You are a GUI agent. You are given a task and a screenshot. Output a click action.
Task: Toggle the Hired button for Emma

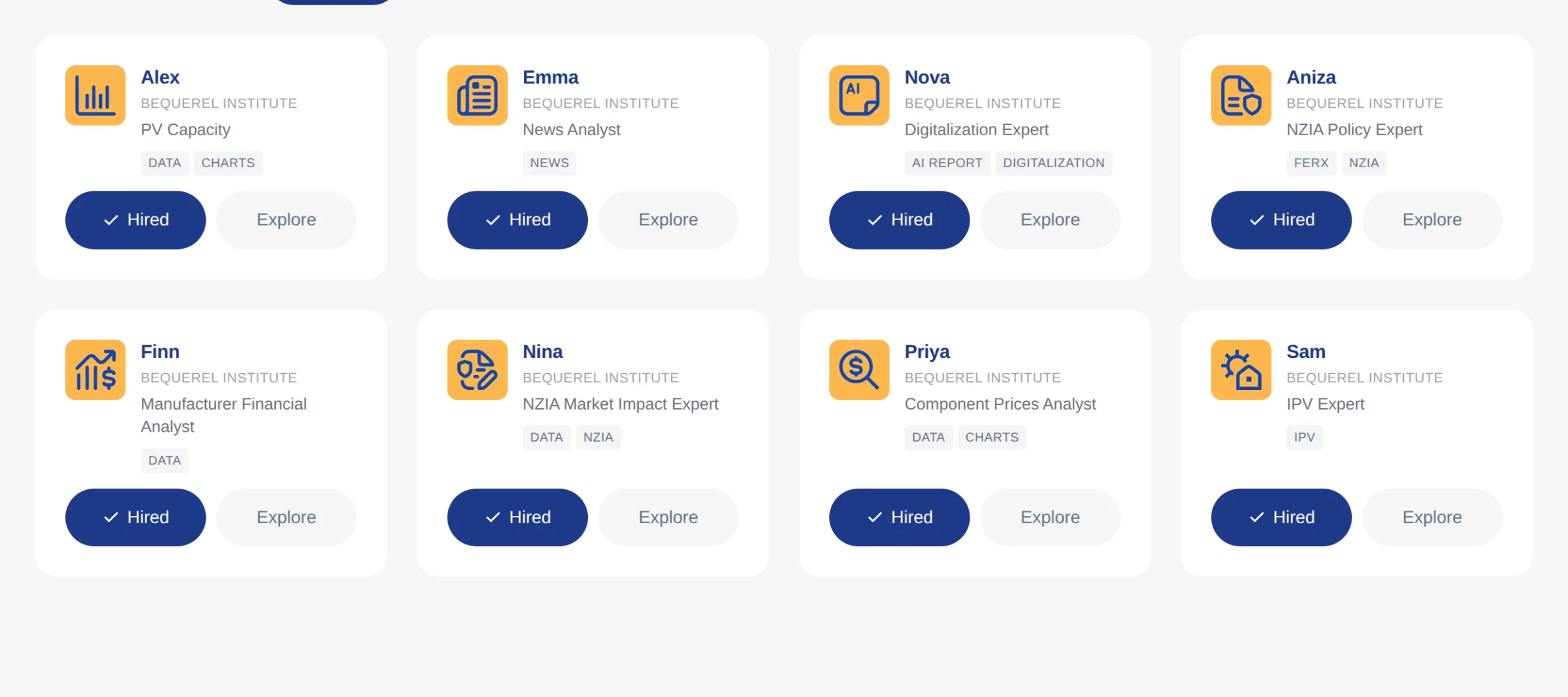pyautogui.click(x=517, y=219)
